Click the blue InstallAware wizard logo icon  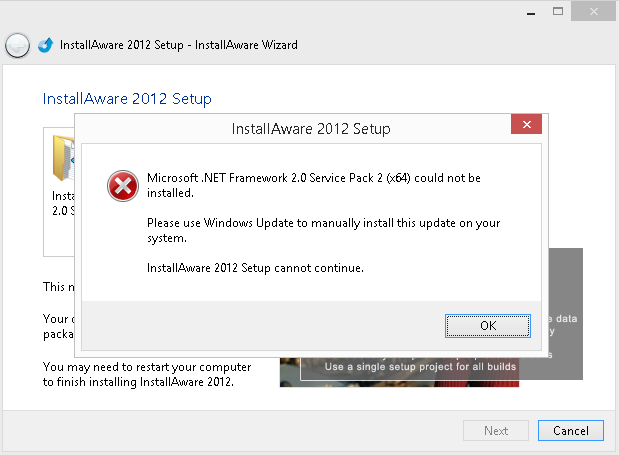46,45
